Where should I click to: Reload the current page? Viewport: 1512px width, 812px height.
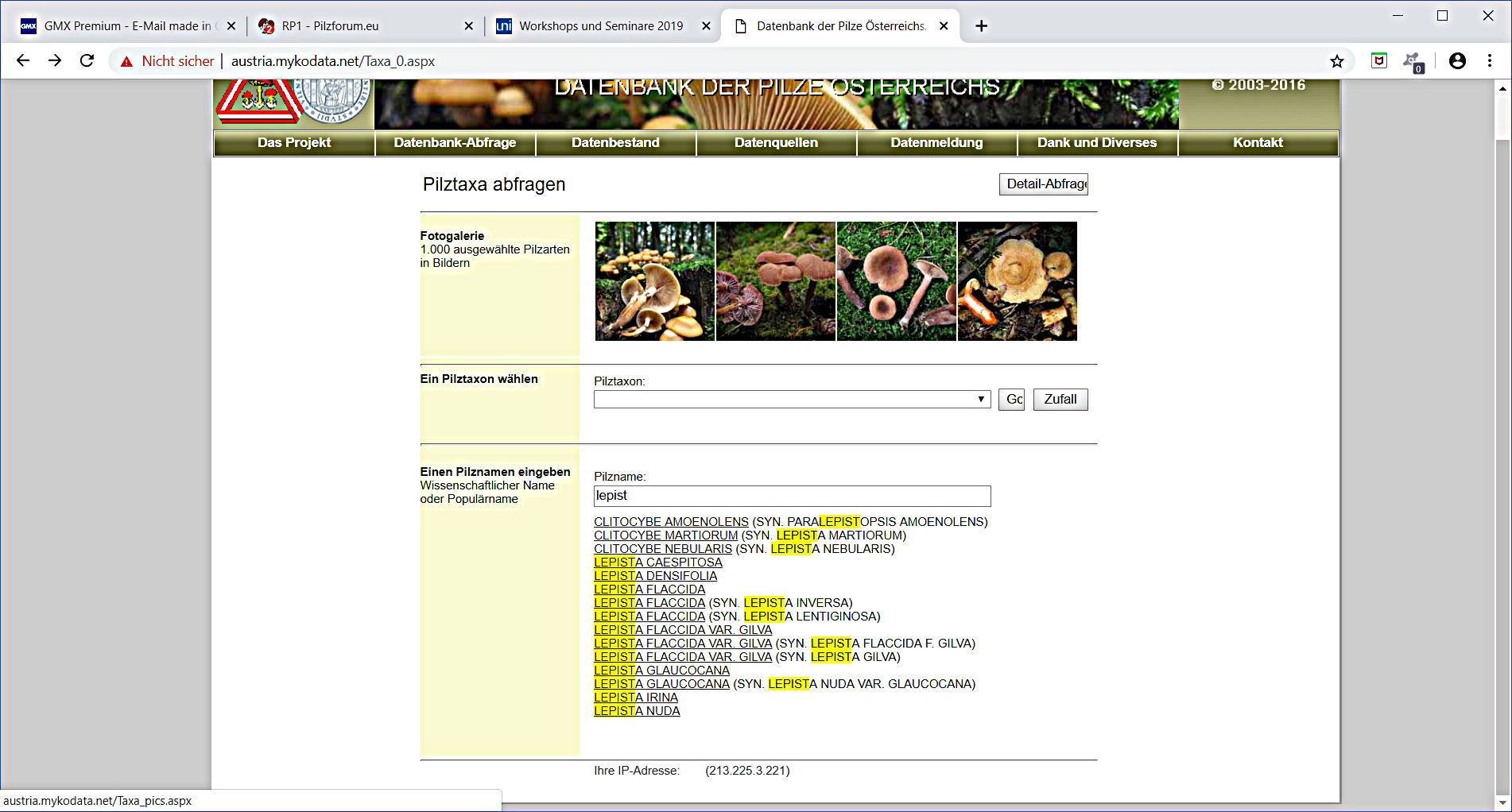tap(87, 61)
